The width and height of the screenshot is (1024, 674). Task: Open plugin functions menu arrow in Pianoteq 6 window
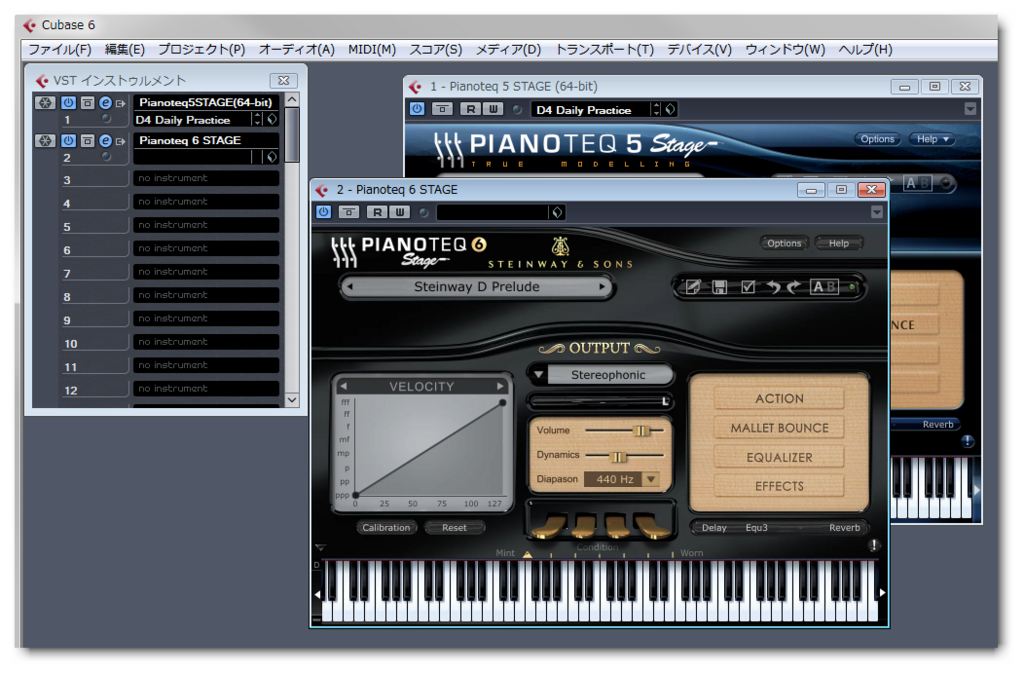(877, 212)
